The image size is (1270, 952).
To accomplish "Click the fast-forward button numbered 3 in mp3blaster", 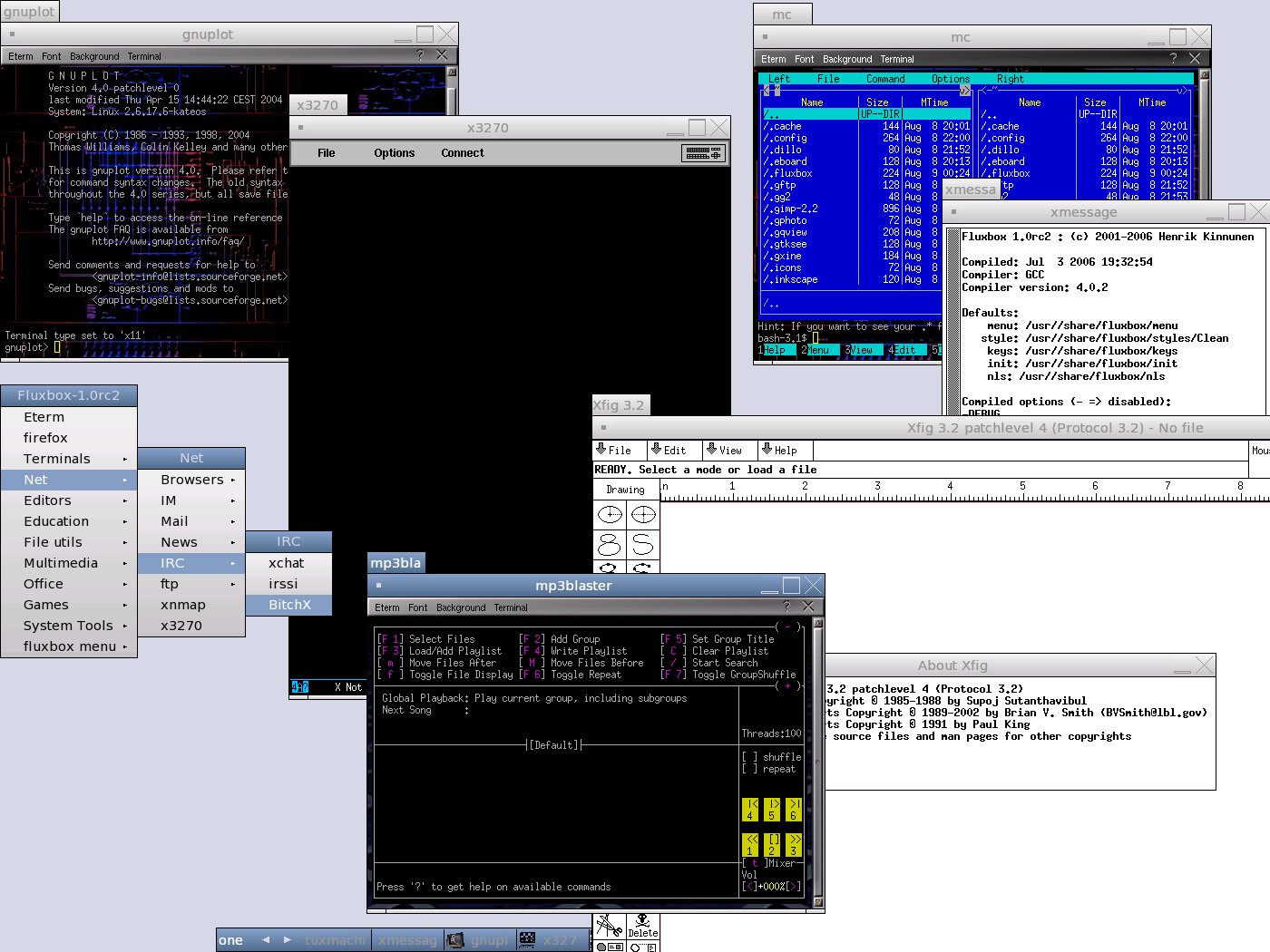I will pyautogui.click(x=794, y=845).
